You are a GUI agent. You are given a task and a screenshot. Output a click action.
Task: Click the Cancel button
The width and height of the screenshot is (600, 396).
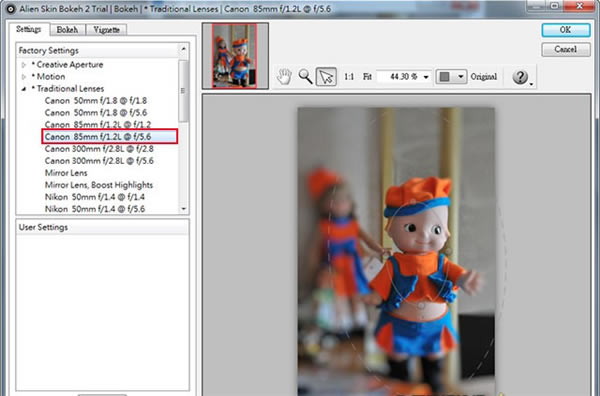coord(566,49)
